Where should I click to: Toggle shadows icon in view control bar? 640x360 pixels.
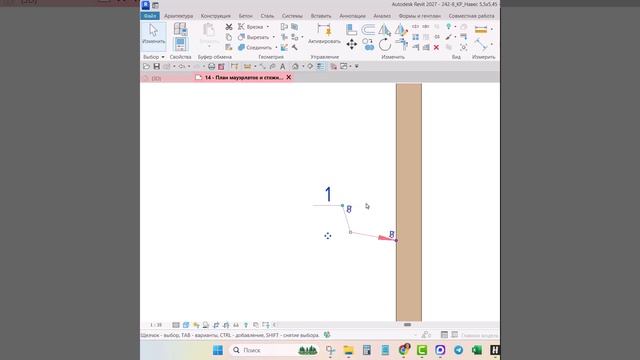(206, 325)
